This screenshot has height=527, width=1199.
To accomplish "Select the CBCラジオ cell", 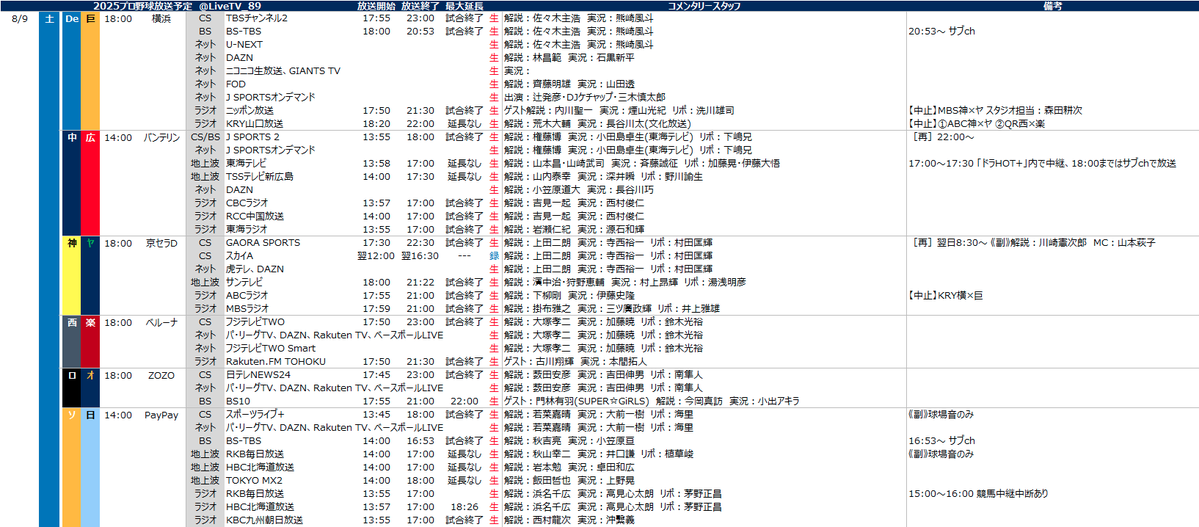I will (x=247, y=203).
